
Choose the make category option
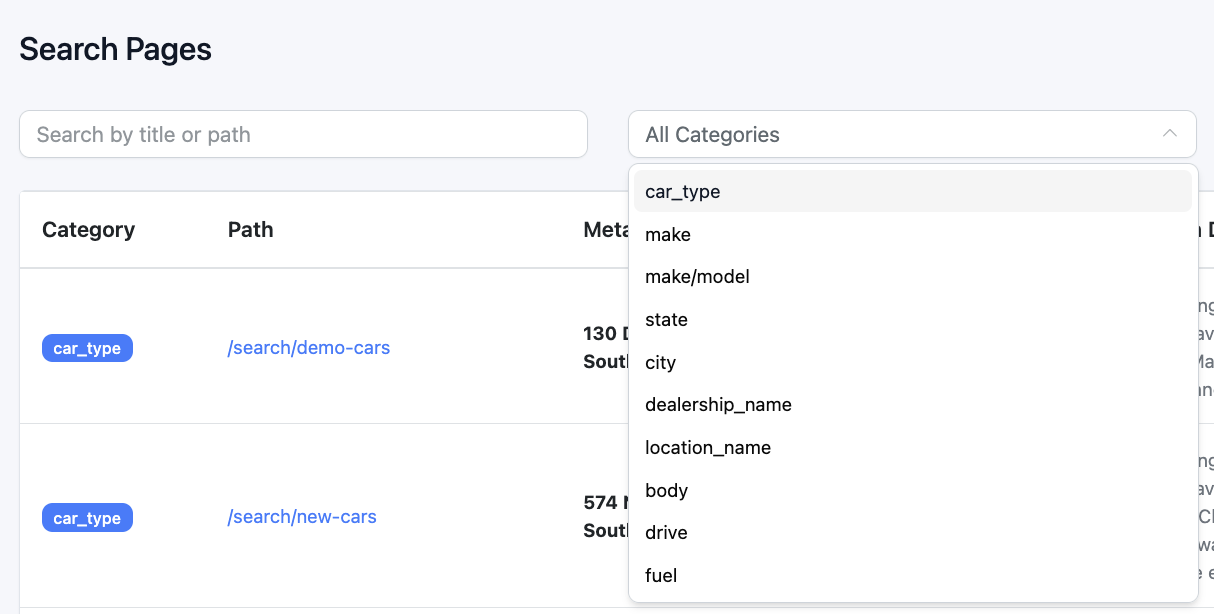click(x=668, y=235)
